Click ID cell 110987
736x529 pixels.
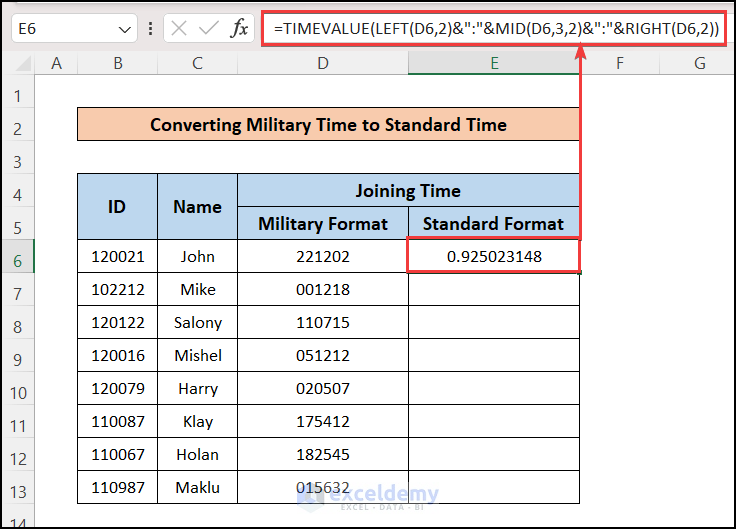(x=117, y=487)
